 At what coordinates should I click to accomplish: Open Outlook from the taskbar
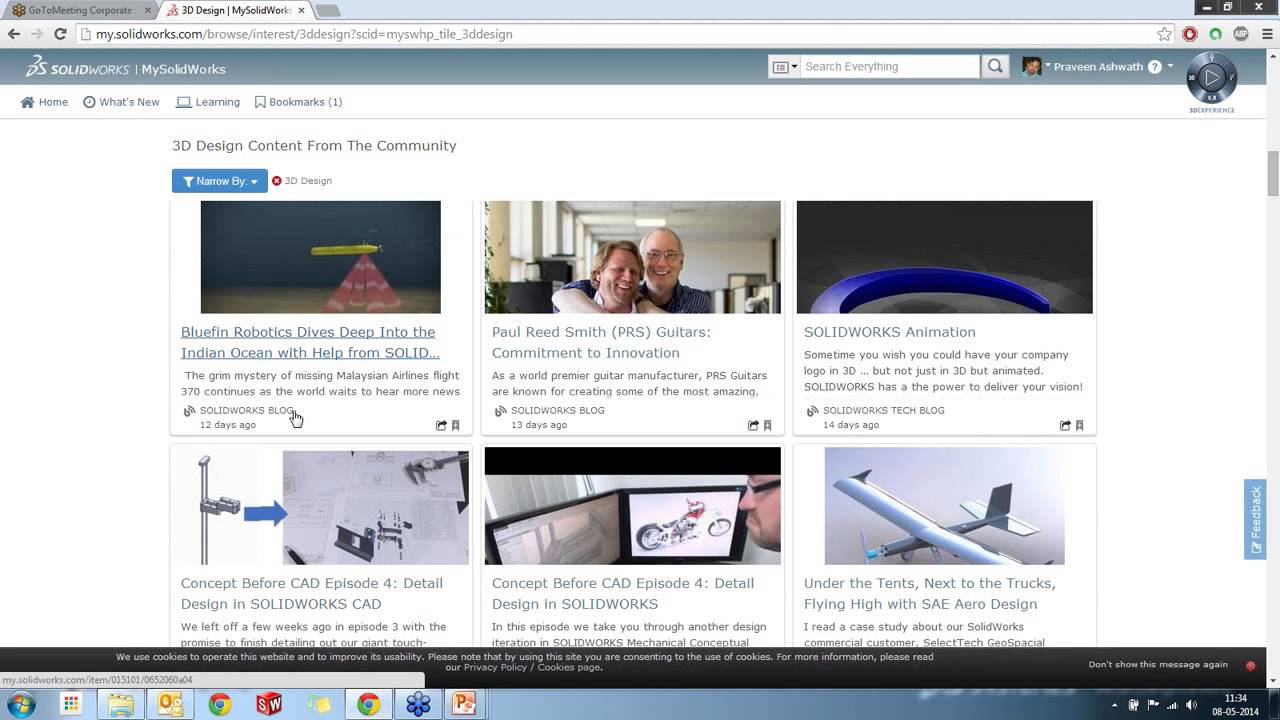[170, 704]
